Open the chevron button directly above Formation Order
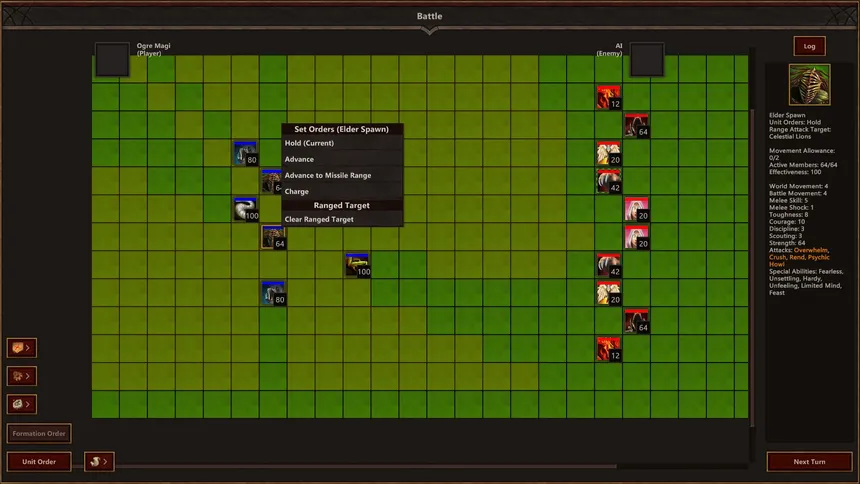This screenshot has height=484, width=860. click(x=22, y=404)
